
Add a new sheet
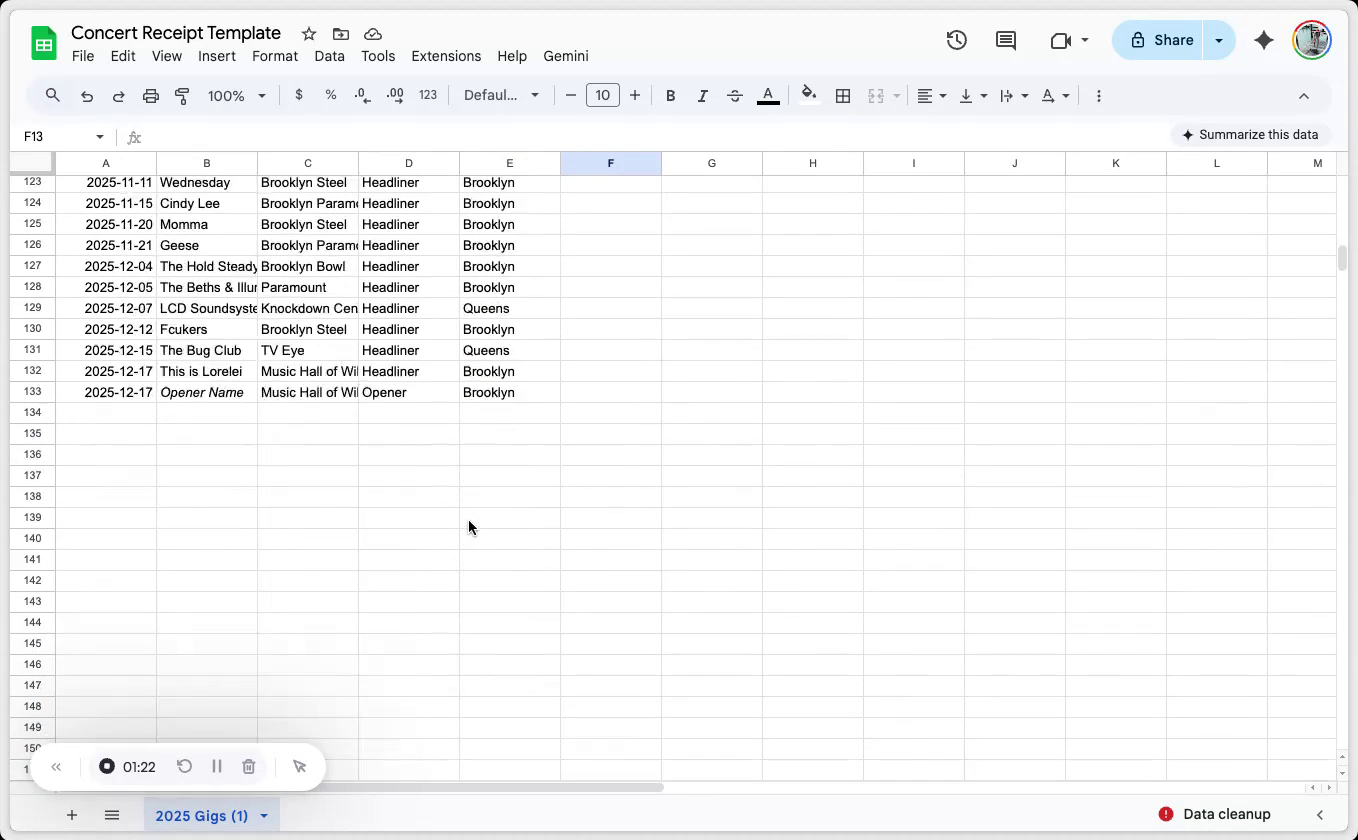[x=72, y=815]
